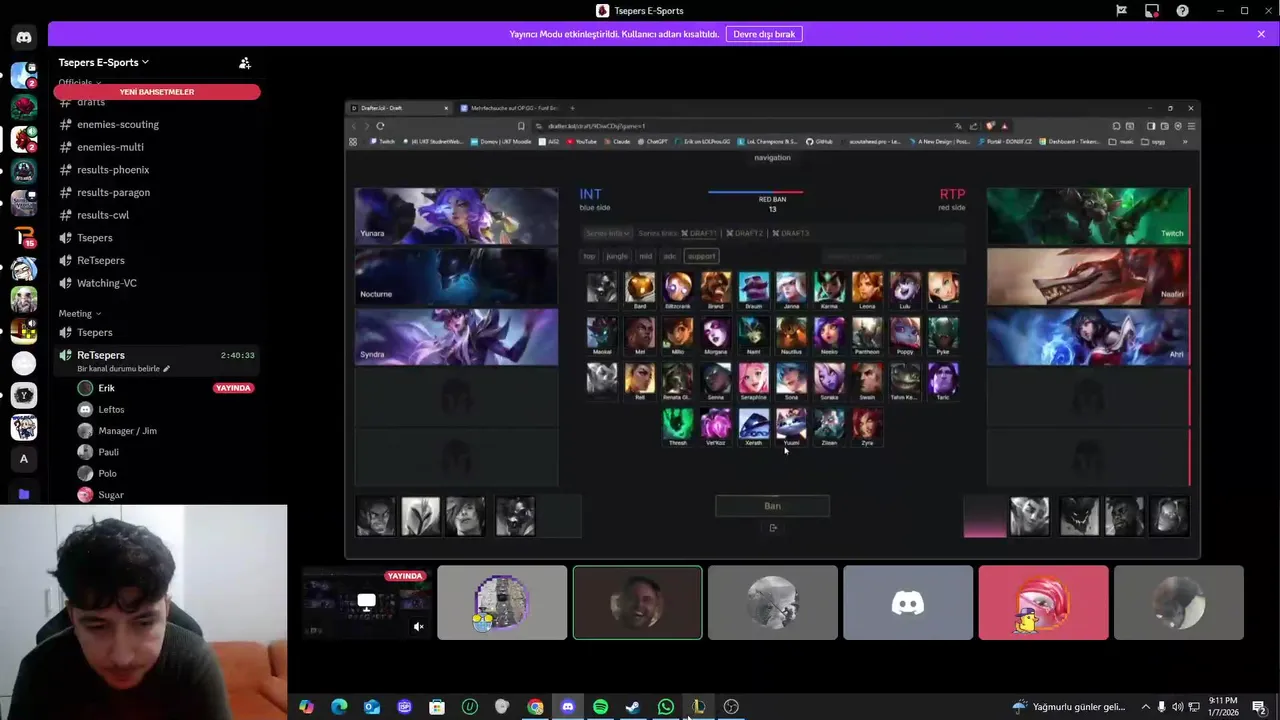Open the enemies-scouting text channel
The image size is (1280, 720).
click(x=118, y=124)
